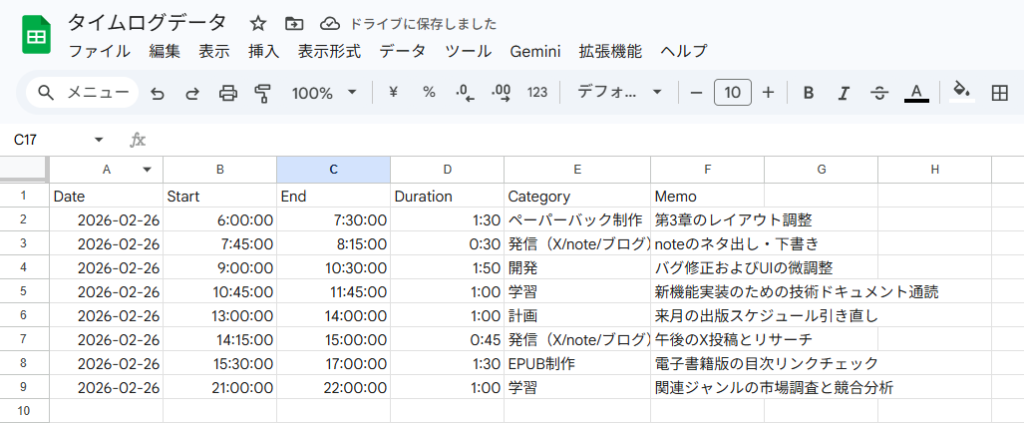This screenshot has height=423, width=1024.
Task: Click the 123 number format button
Action: click(537, 93)
